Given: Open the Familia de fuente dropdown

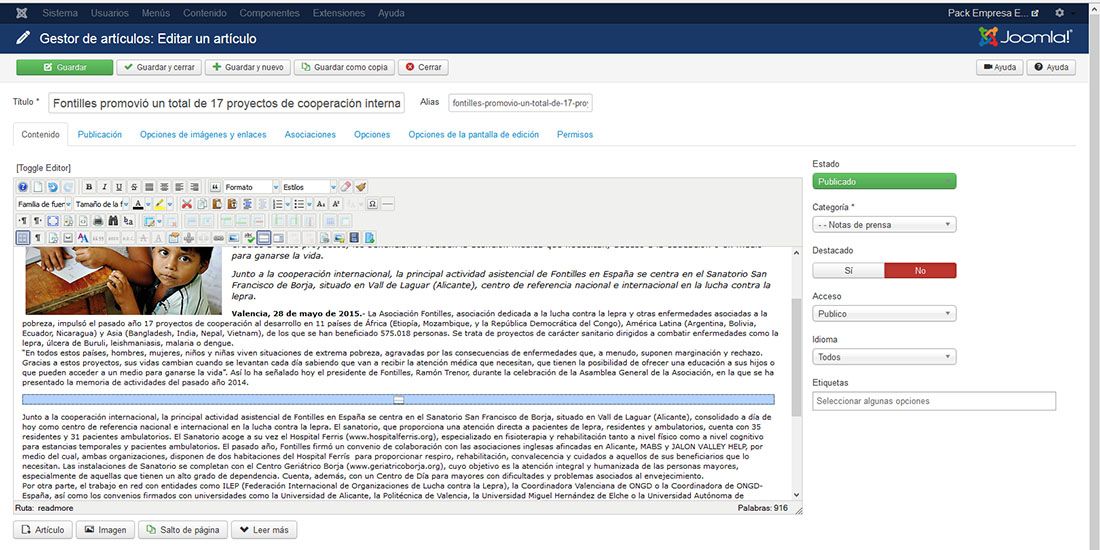Looking at the screenshot, I should coord(44,204).
